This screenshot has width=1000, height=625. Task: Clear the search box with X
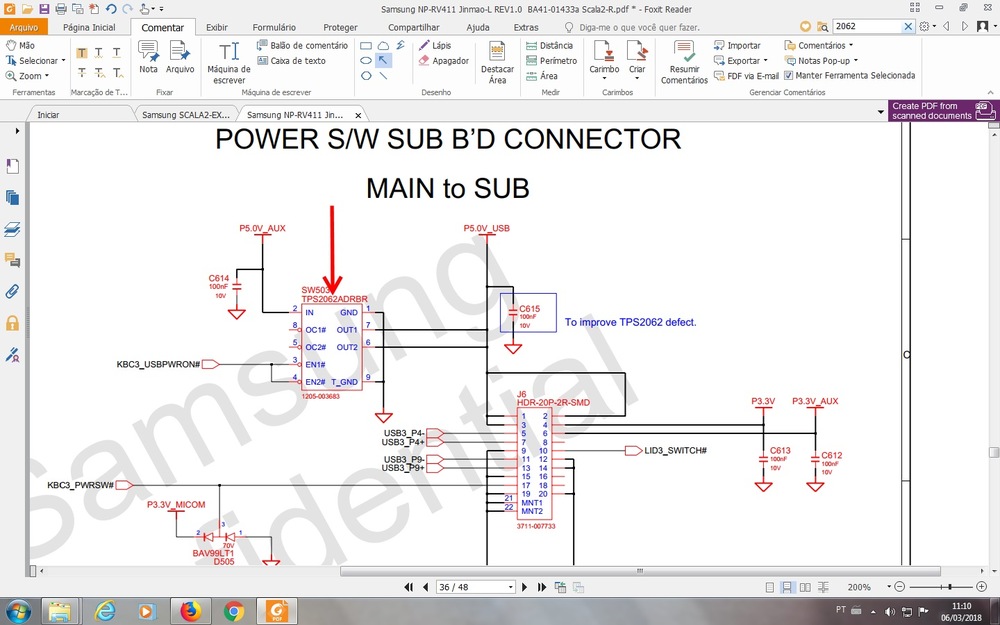click(908, 26)
